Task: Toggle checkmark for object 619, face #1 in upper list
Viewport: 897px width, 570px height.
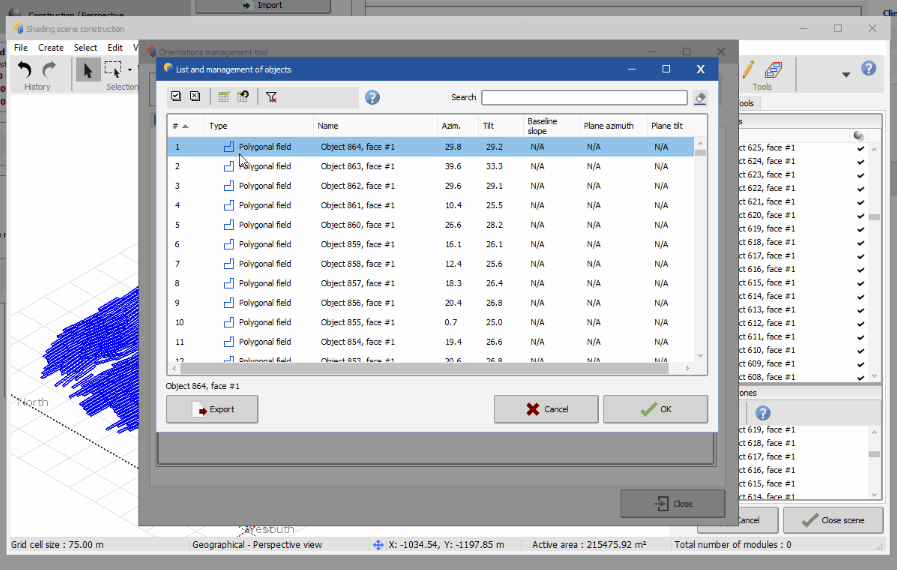Action: click(x=860, y=229)
